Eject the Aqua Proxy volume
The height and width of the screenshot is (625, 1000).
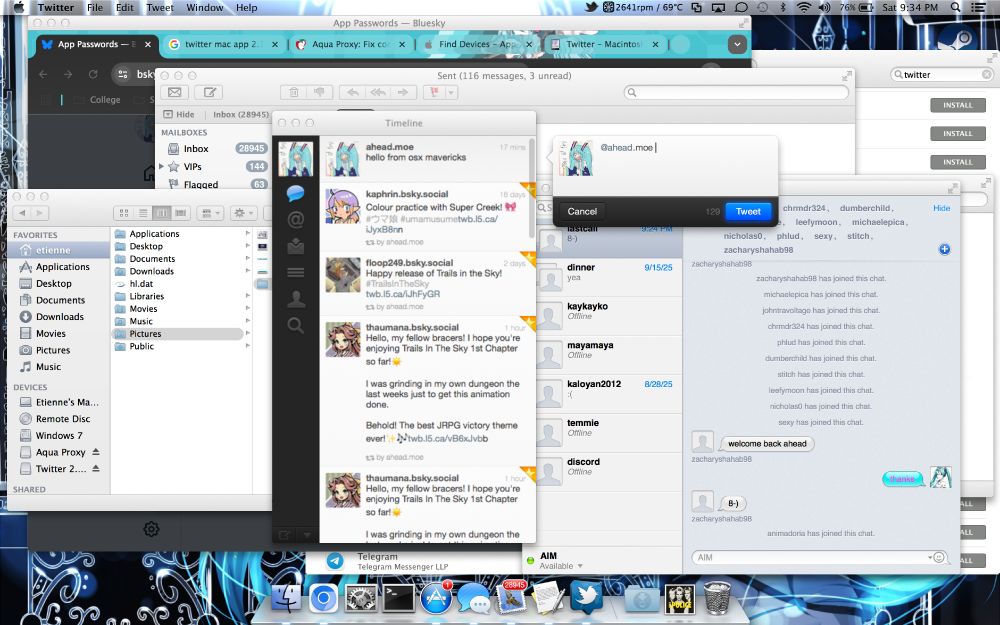coord(96,452)
